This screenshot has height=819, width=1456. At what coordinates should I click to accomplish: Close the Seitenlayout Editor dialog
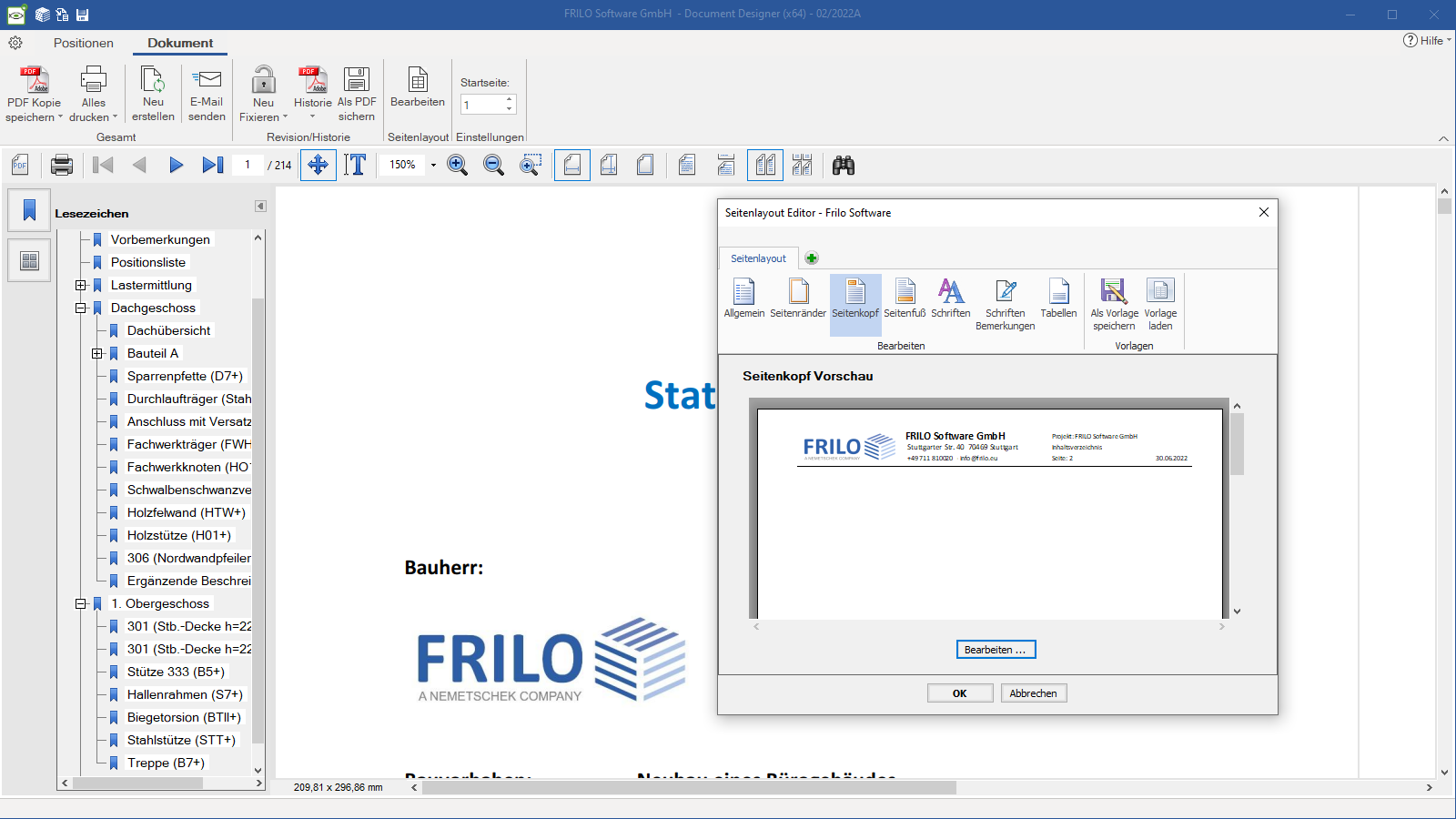coord(1263,212)
